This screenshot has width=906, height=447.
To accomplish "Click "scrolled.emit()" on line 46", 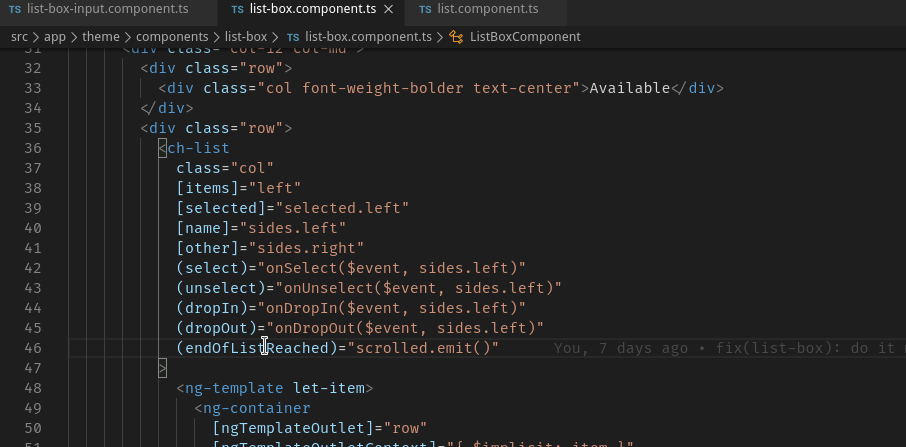I will [x=422, y=348].
